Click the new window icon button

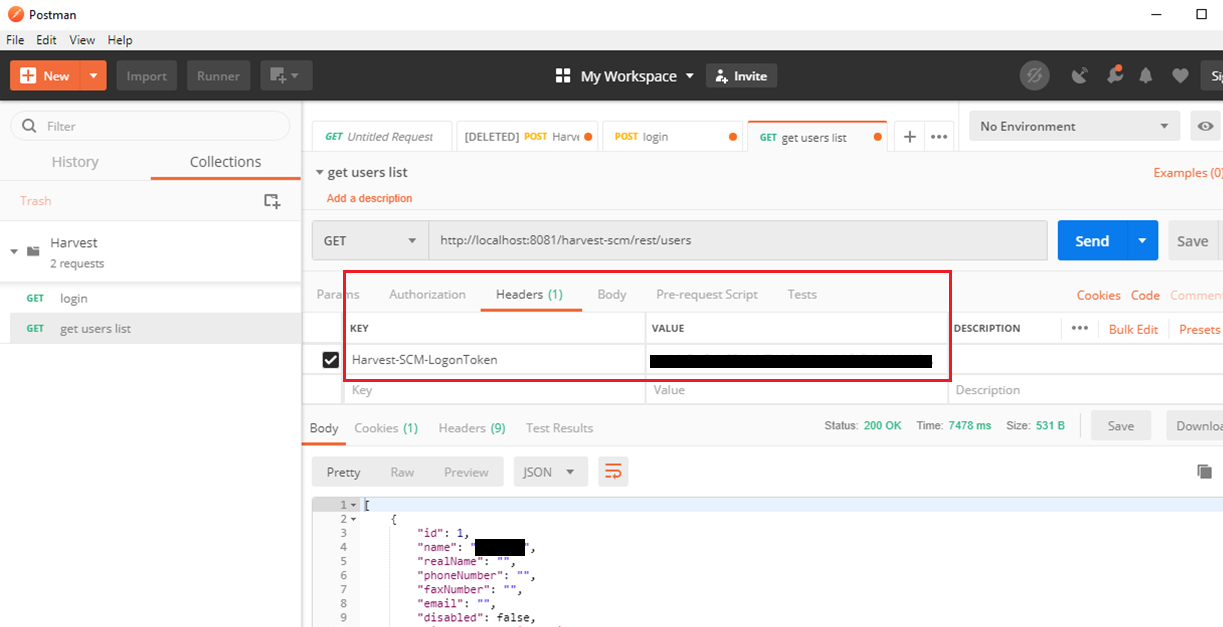[286, 76]
